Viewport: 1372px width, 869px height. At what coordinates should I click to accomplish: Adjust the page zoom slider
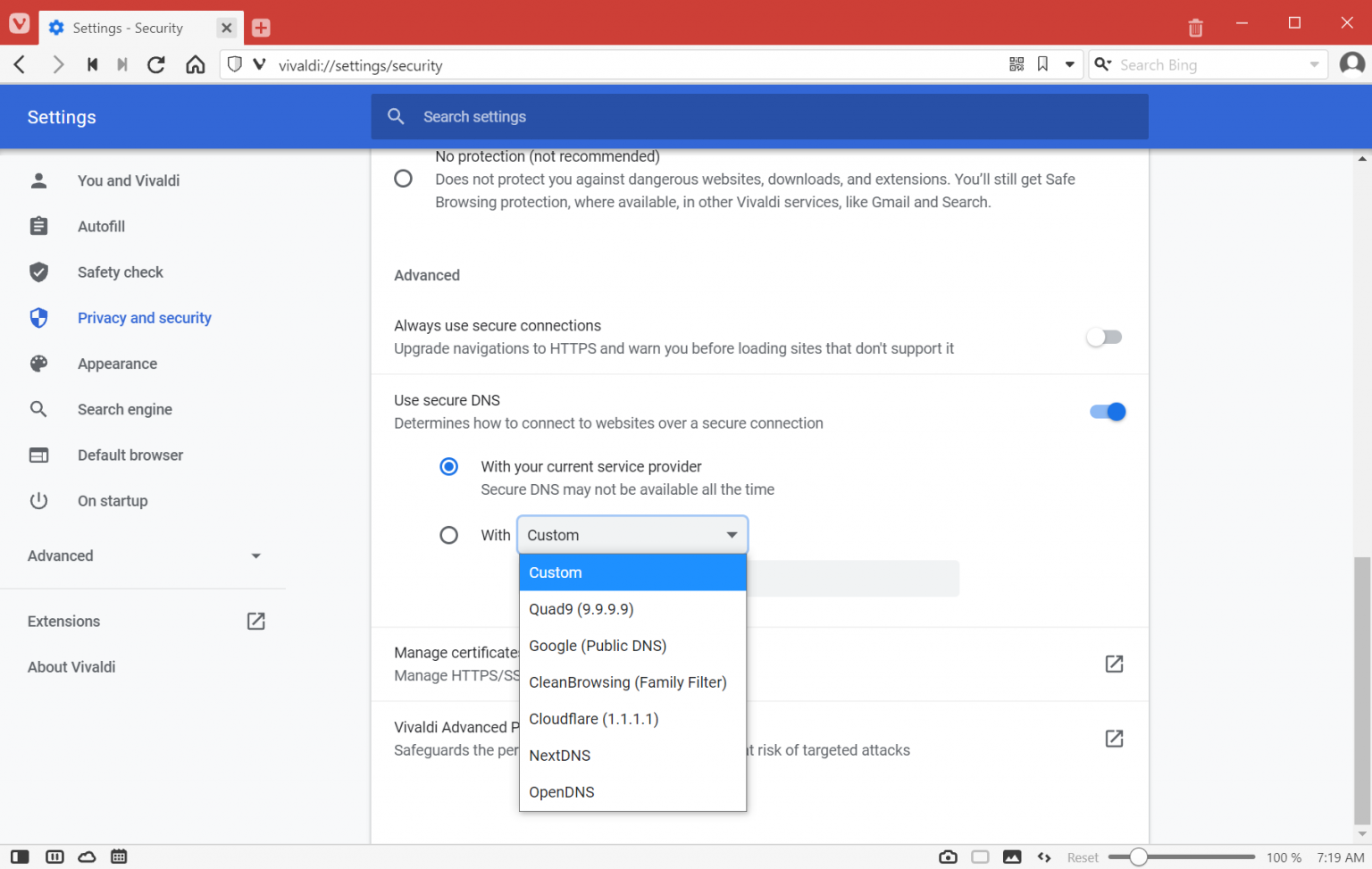pos(1137,856)
